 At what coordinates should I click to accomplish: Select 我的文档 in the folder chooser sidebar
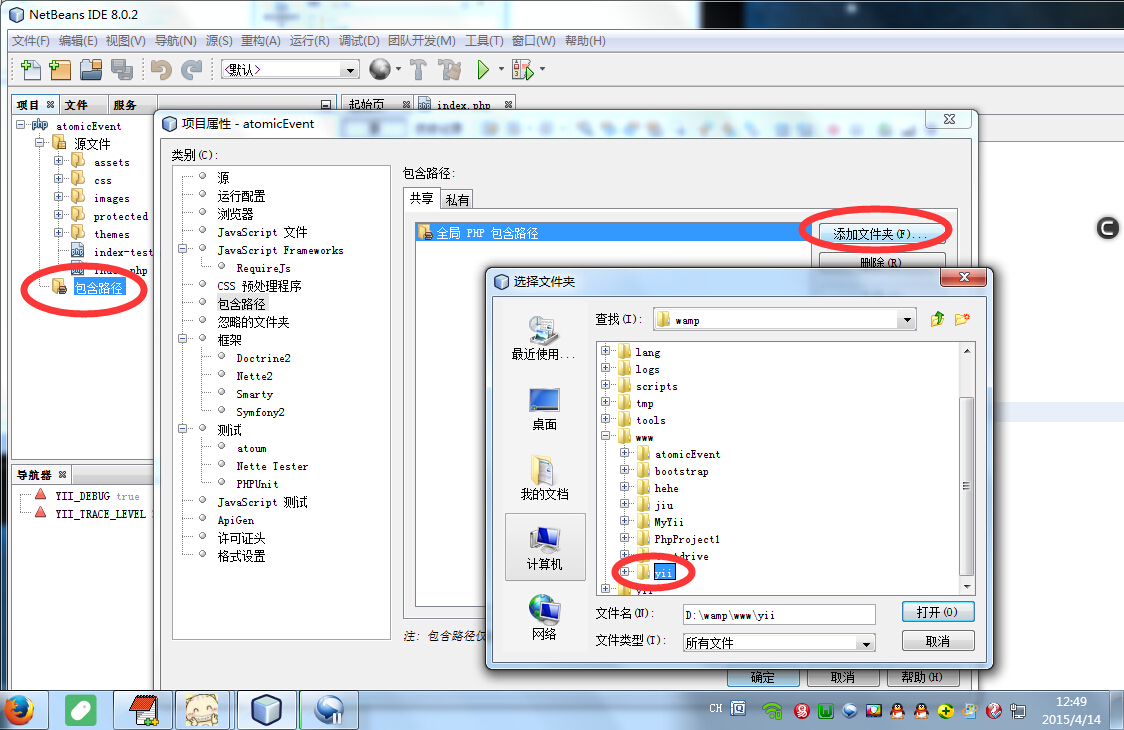point(545,478)
